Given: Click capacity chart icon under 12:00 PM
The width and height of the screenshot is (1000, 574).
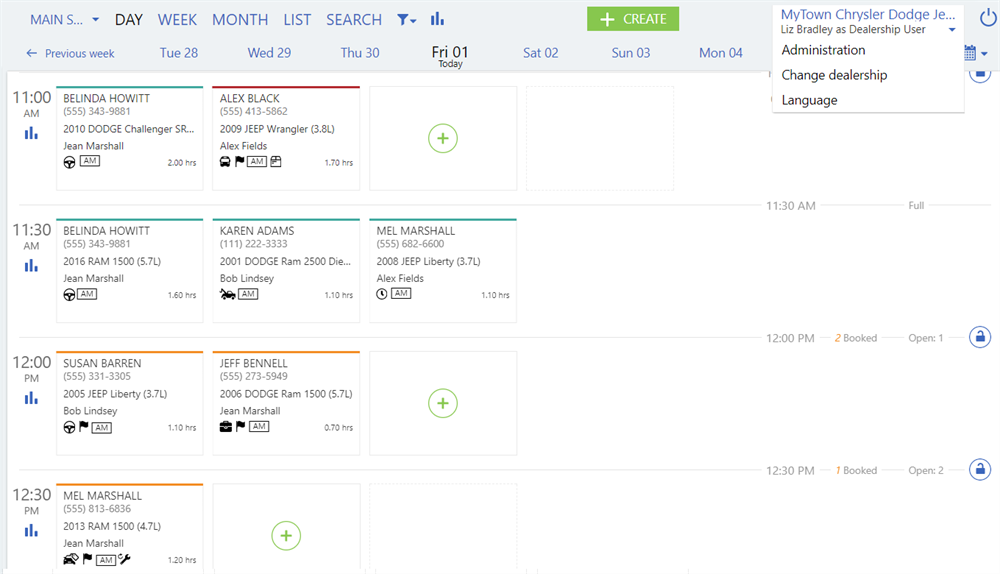Looking at the screenshot, I should coord(31,398).
